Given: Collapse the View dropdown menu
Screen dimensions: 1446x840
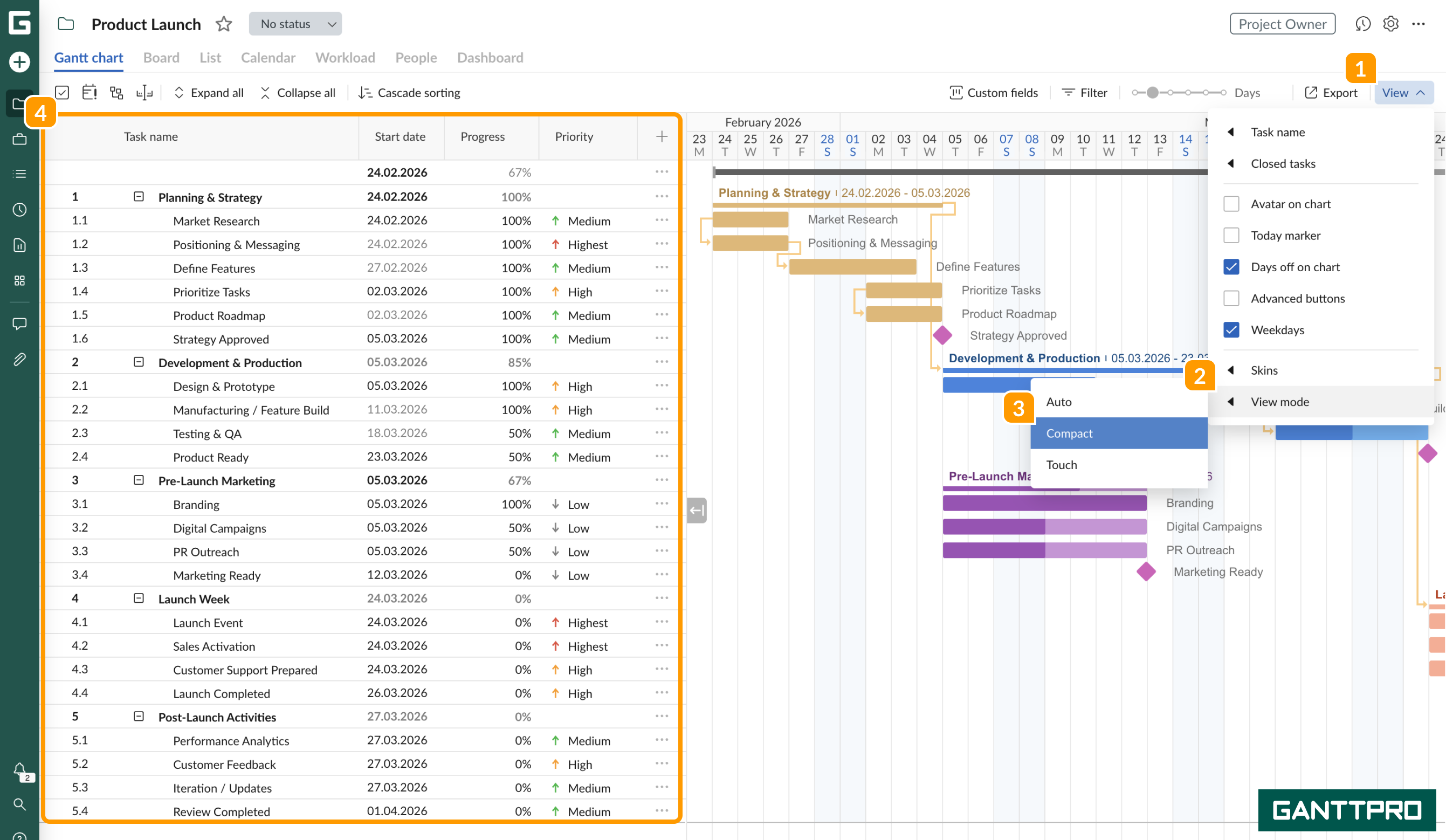Looking at the screenshot, I should click(1403, 92).
